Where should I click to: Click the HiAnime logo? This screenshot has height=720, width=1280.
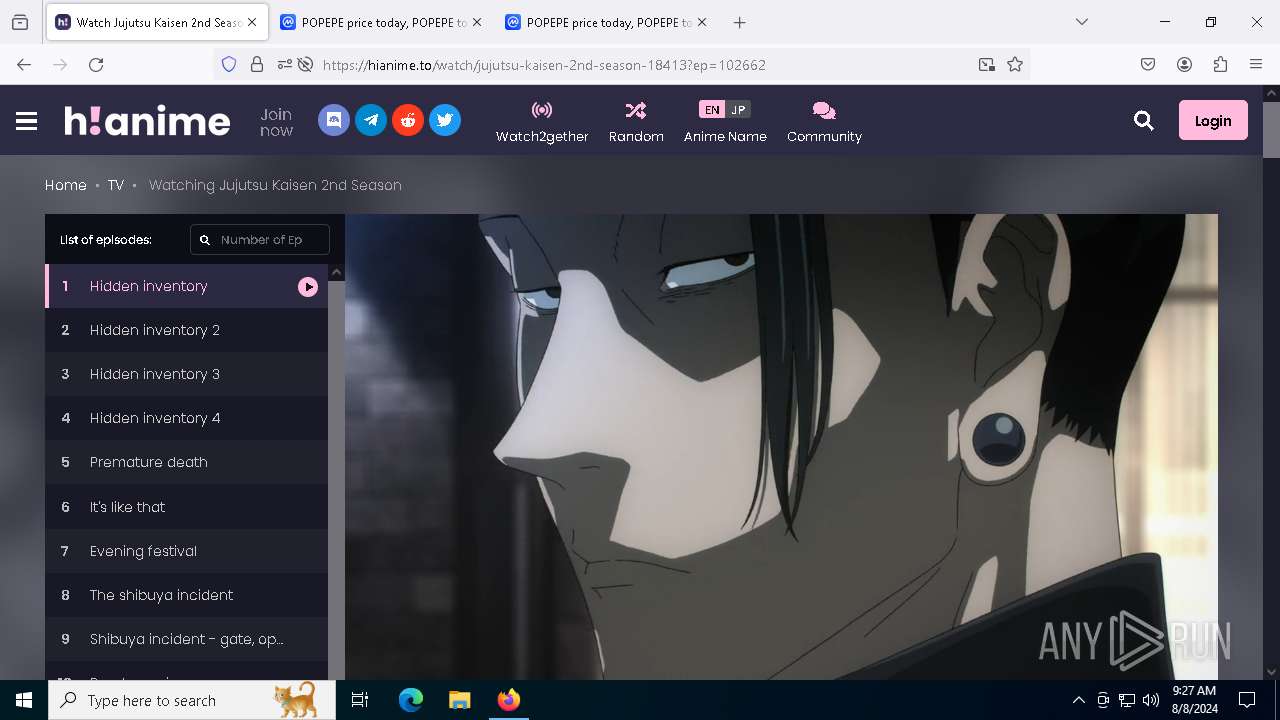click(x=147, y=121)
